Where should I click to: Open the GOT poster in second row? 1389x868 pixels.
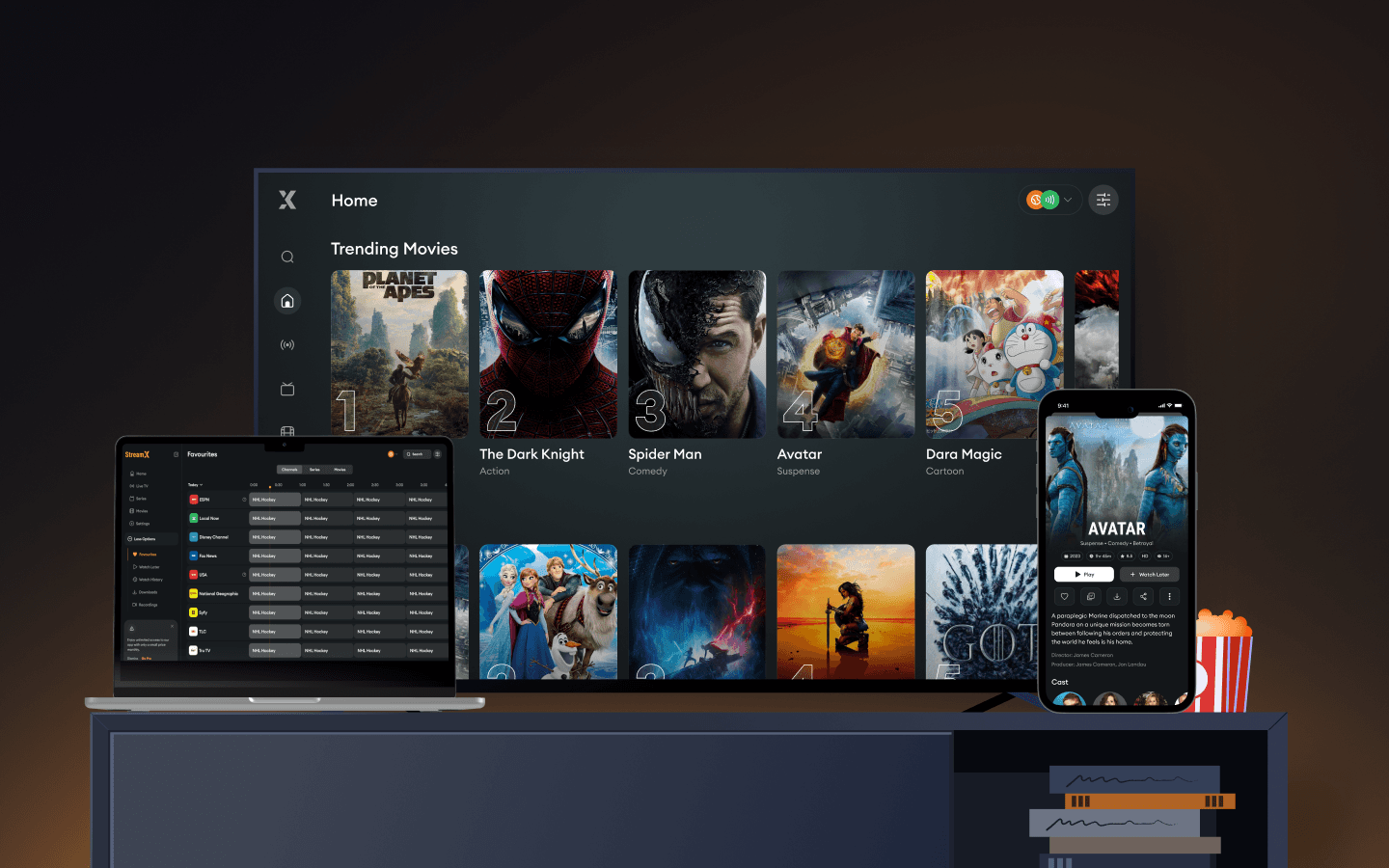click(982, 611)
